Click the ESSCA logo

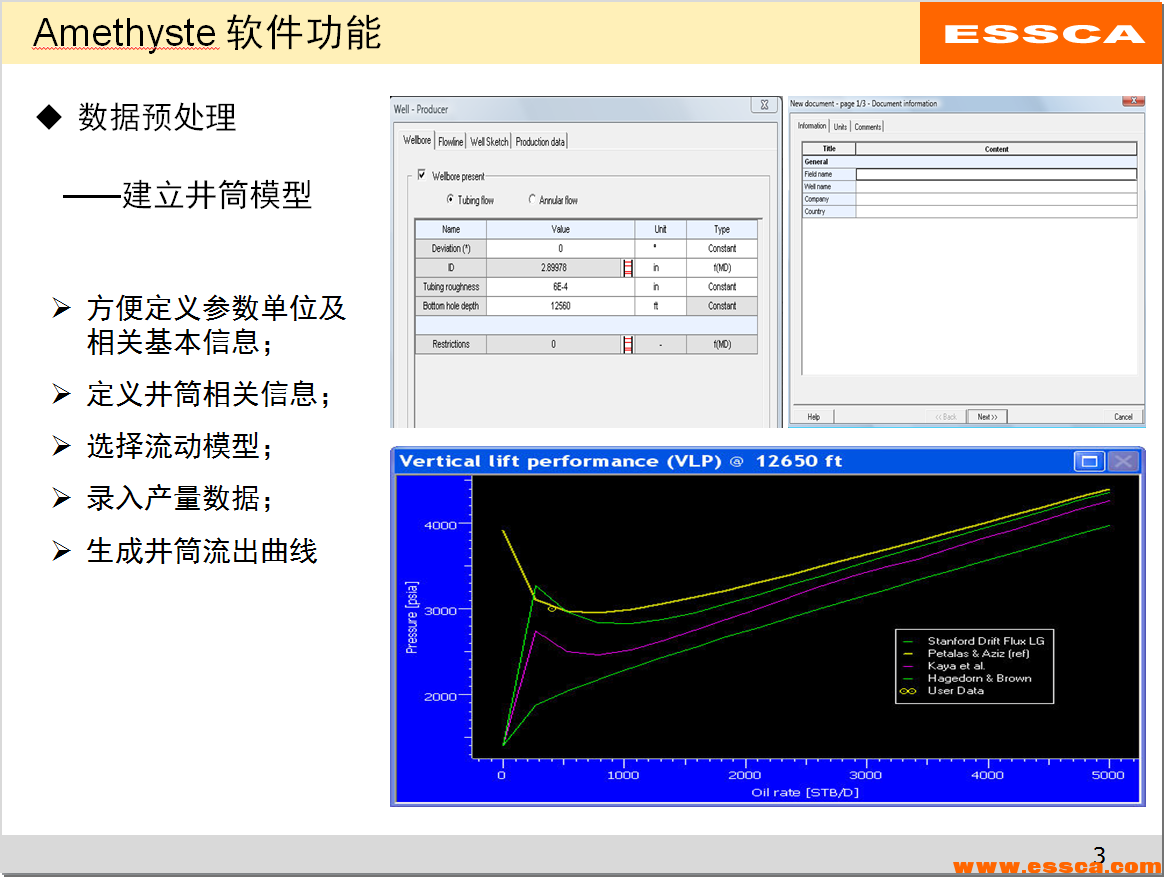(x=1043, y=33)
